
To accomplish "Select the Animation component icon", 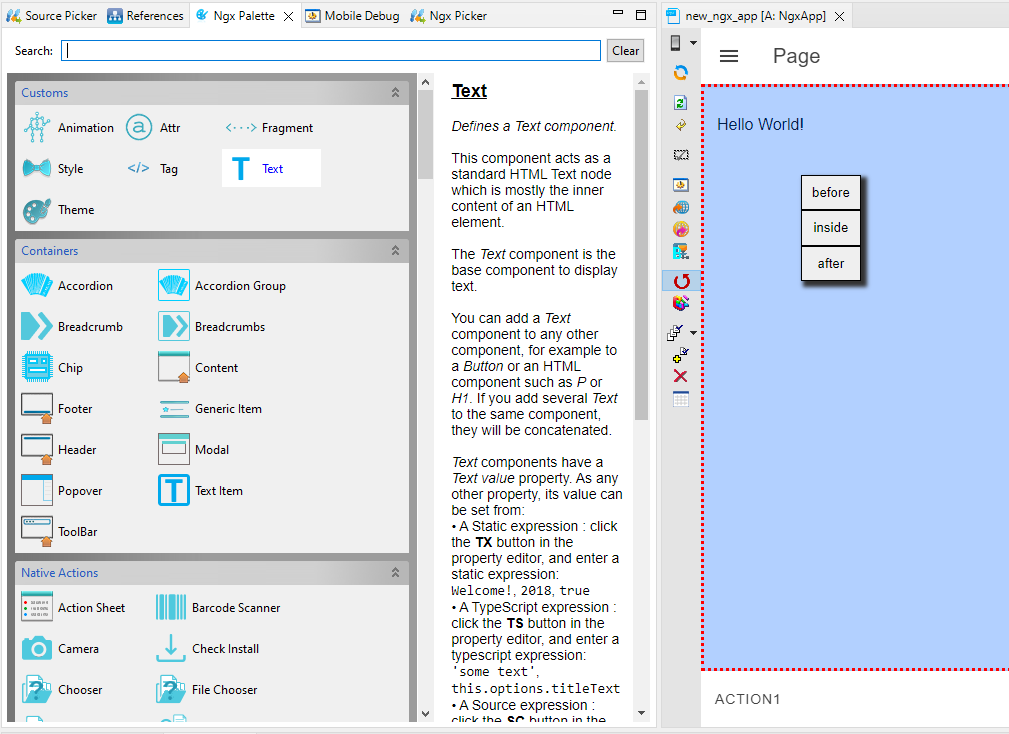I will point(37,128).
